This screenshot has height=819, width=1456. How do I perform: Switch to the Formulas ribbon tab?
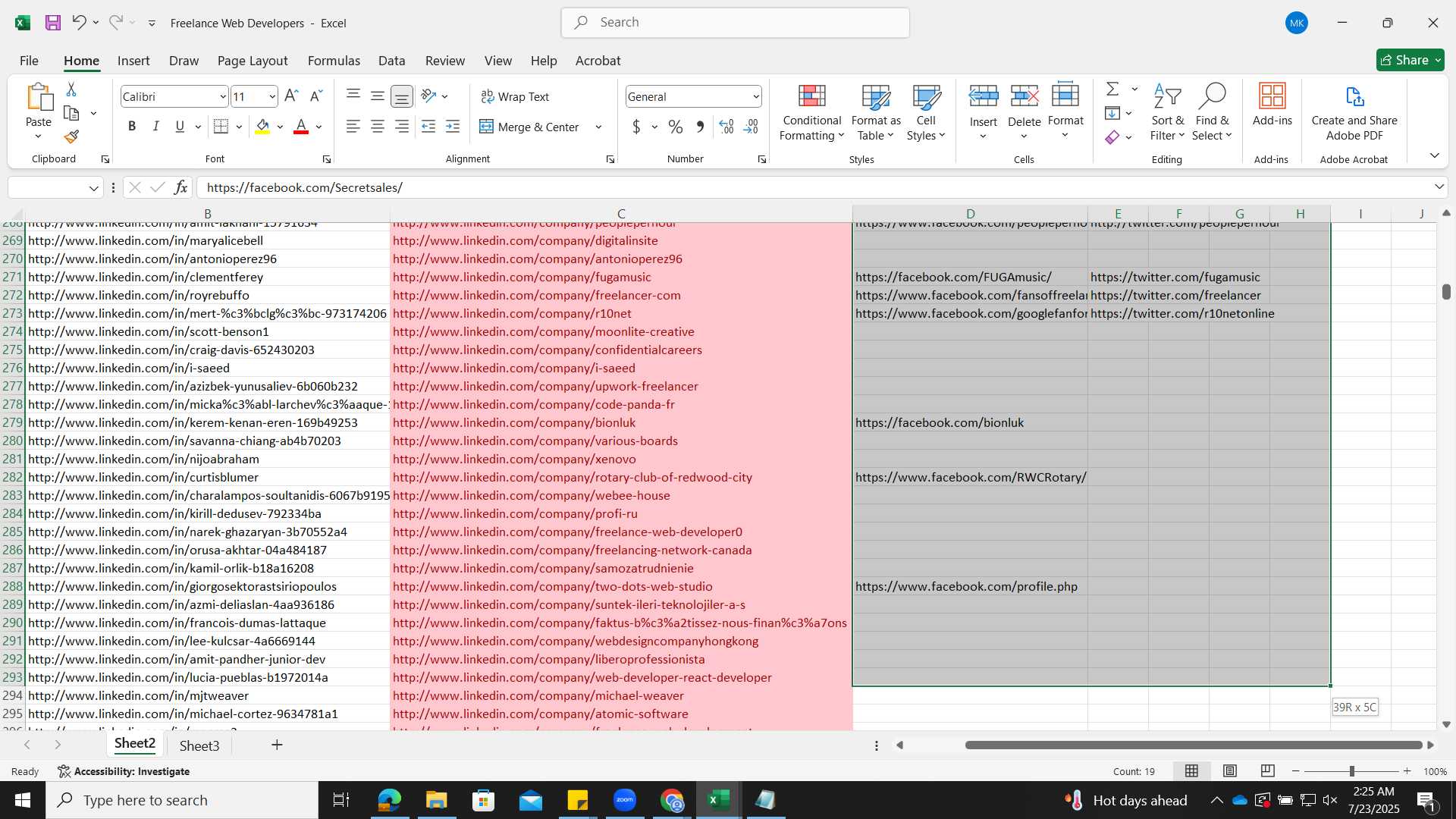point(334,61)
